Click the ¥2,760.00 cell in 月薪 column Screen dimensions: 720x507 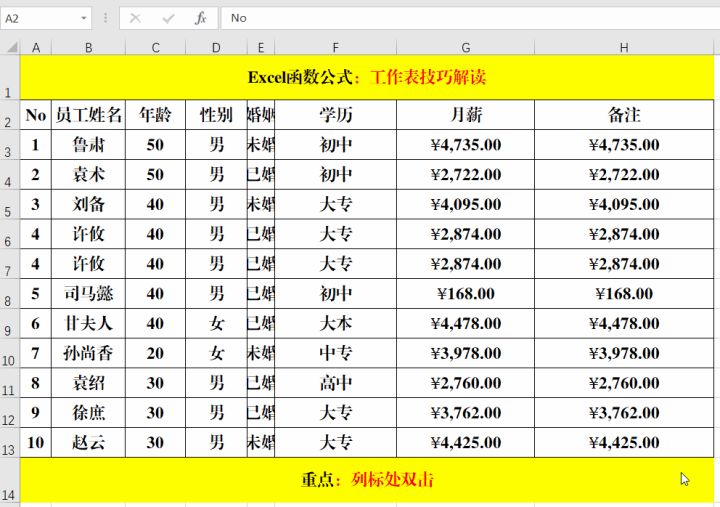click(x=466, y=383)
